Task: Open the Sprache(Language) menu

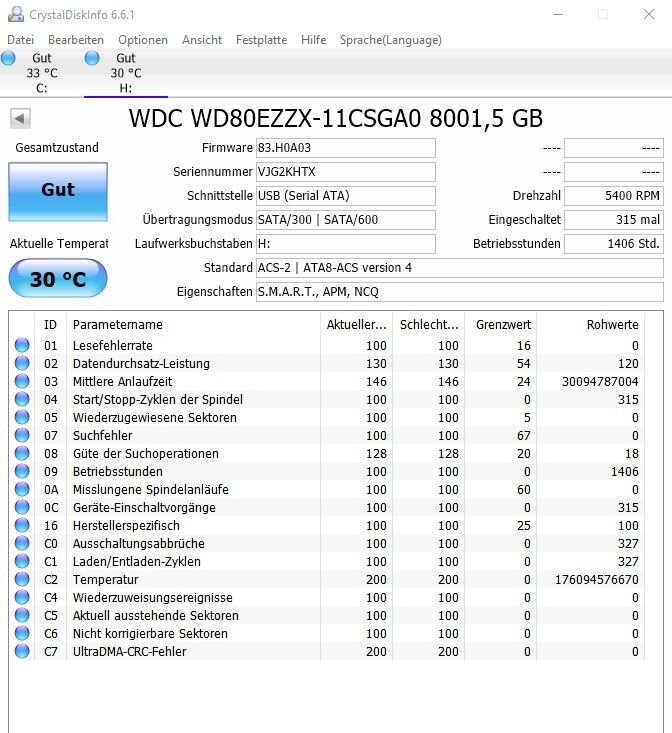Action: (x=391, y=40)
